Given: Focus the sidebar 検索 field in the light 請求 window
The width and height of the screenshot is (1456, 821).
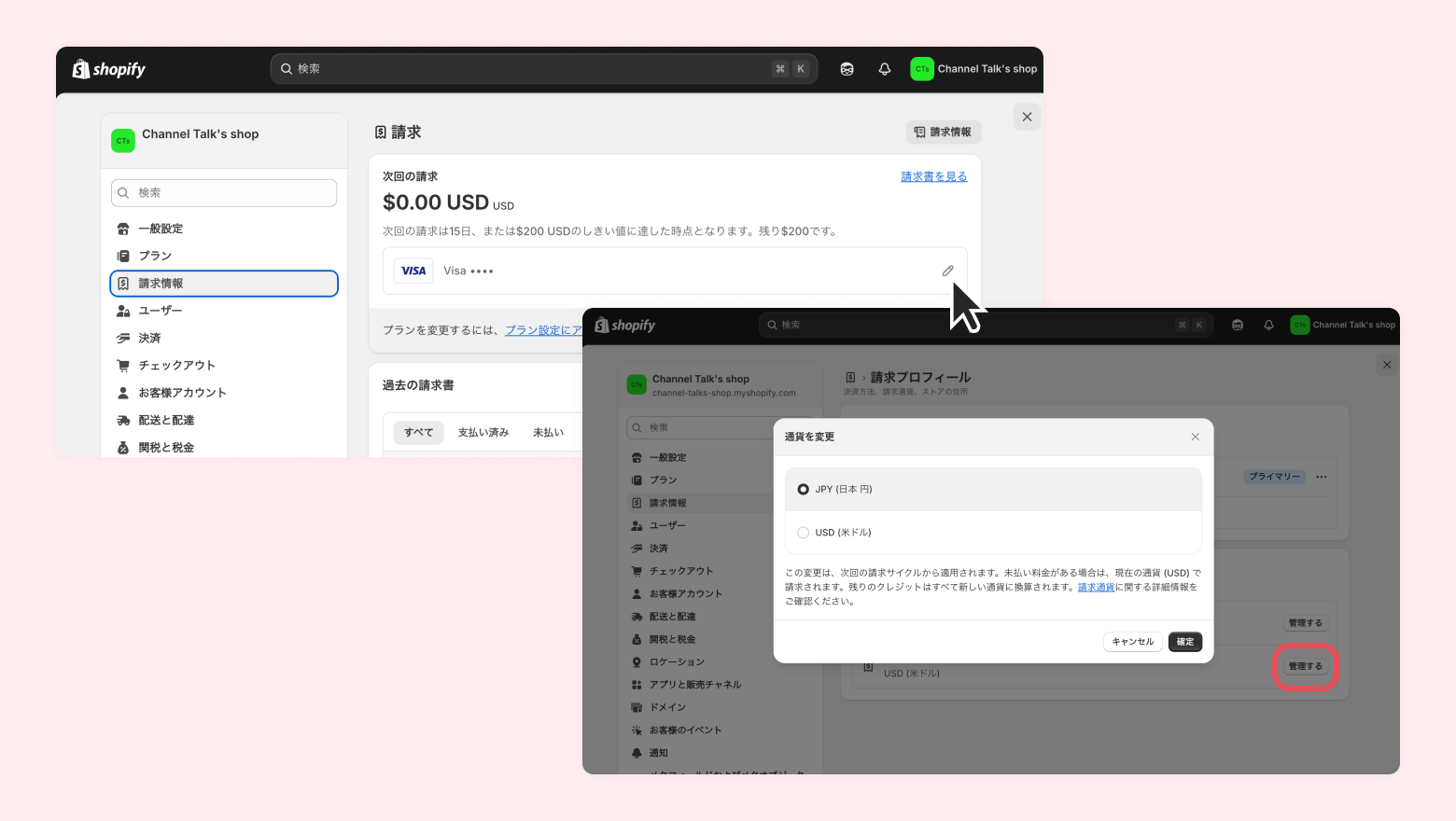Looking at the screenshot, I should pos(224,193).
